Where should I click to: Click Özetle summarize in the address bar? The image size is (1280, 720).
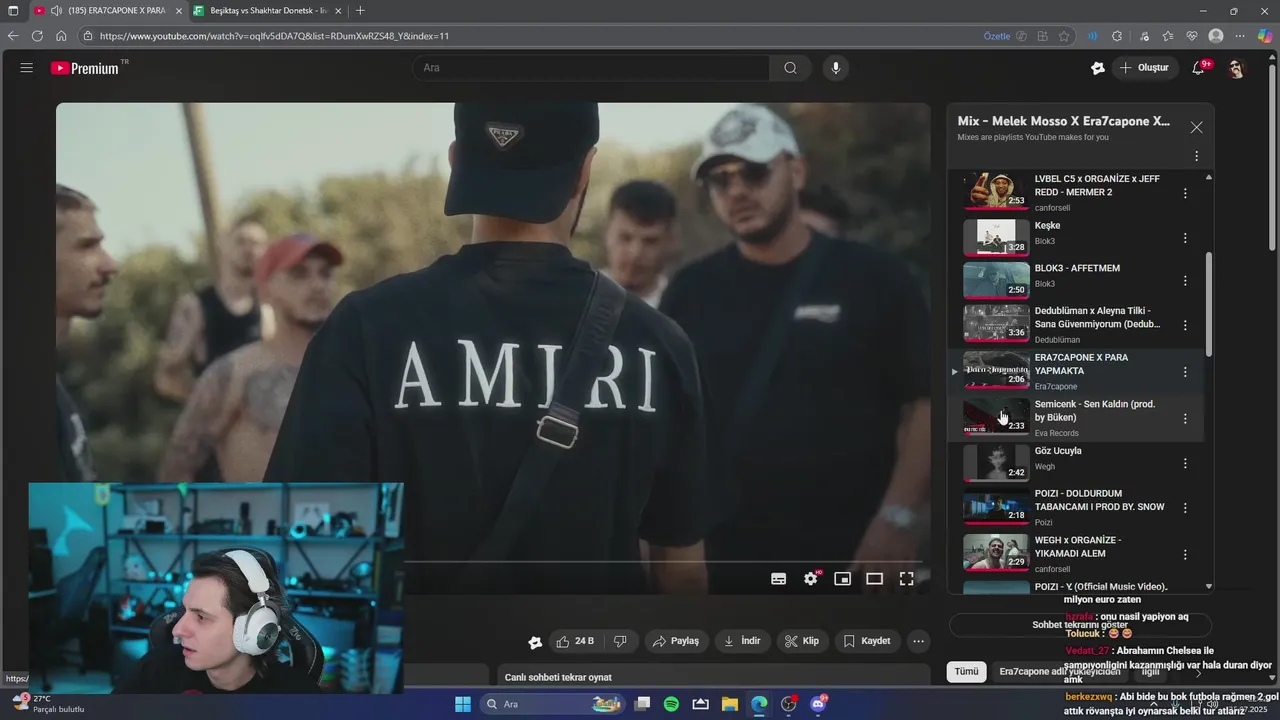tap(997, 36)
